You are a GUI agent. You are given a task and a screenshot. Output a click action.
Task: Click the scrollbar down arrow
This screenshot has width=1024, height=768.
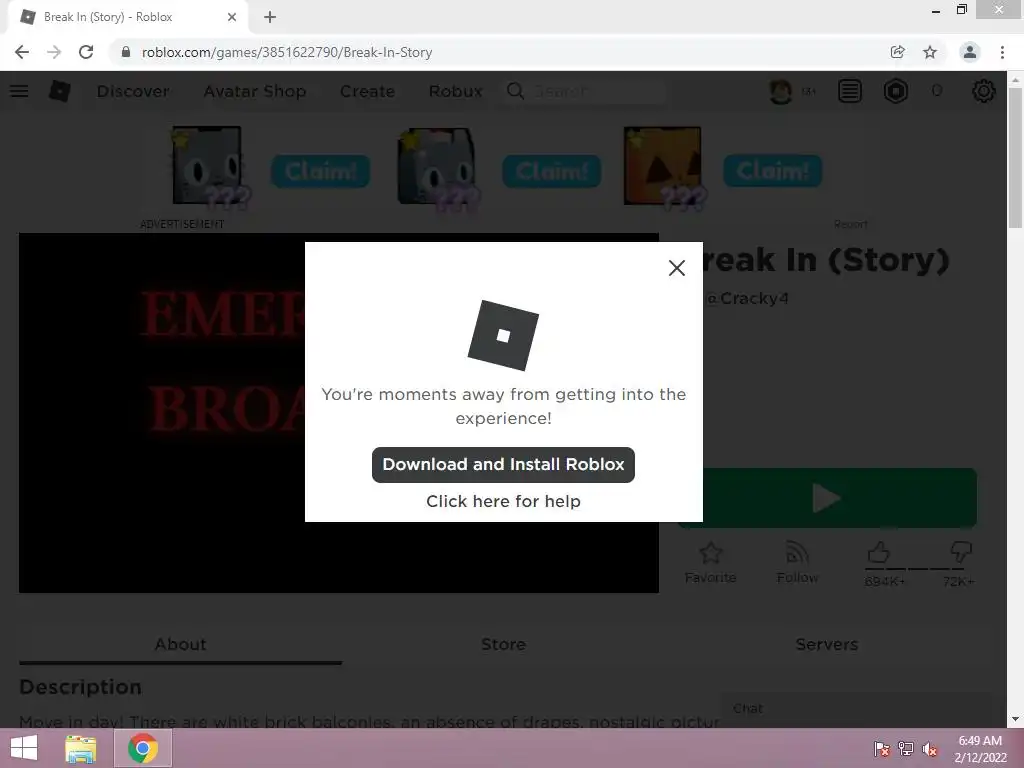point(1015,720)
